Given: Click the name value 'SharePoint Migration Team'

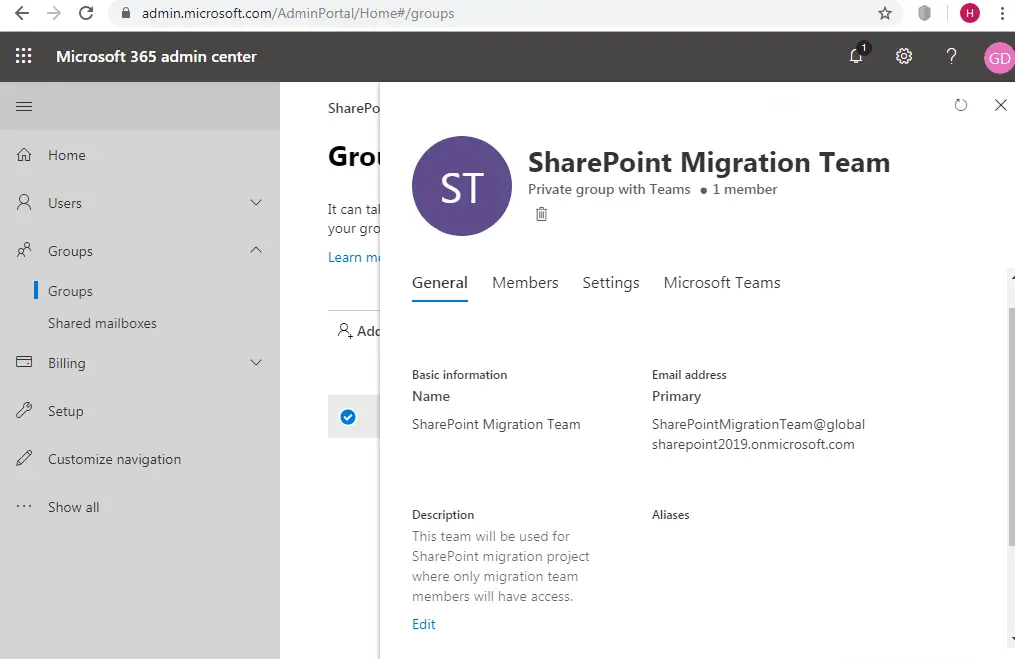Looking at the screenshot, I should [x=496, y=424].
